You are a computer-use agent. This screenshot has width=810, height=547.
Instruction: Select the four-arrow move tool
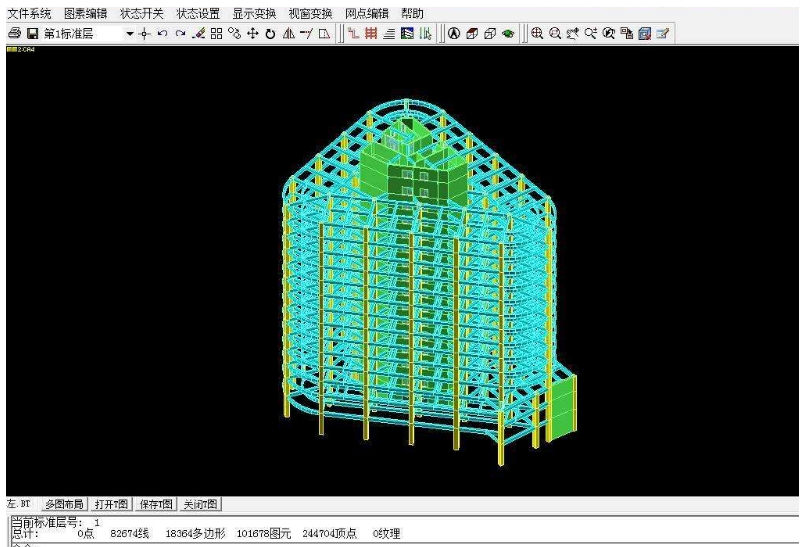coord(252,33)
